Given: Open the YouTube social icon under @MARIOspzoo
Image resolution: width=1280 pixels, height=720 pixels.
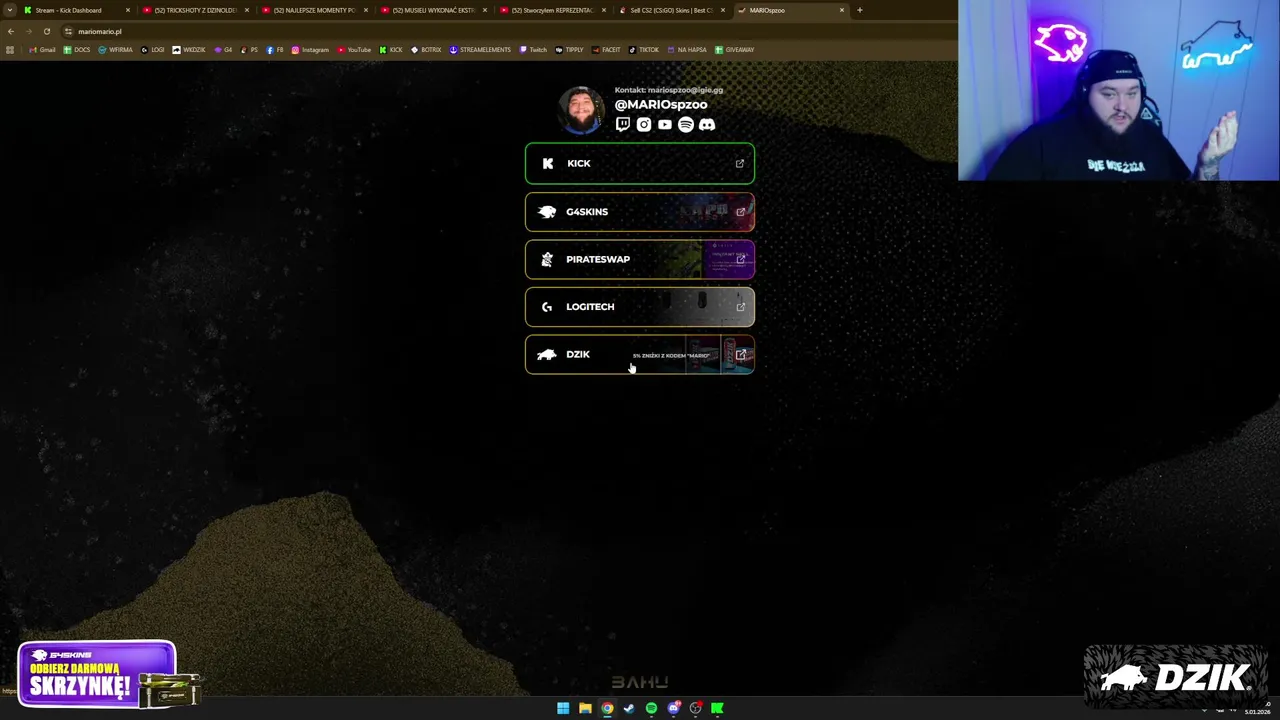Looking at the screenshot, I should click(x=665, y=124).
